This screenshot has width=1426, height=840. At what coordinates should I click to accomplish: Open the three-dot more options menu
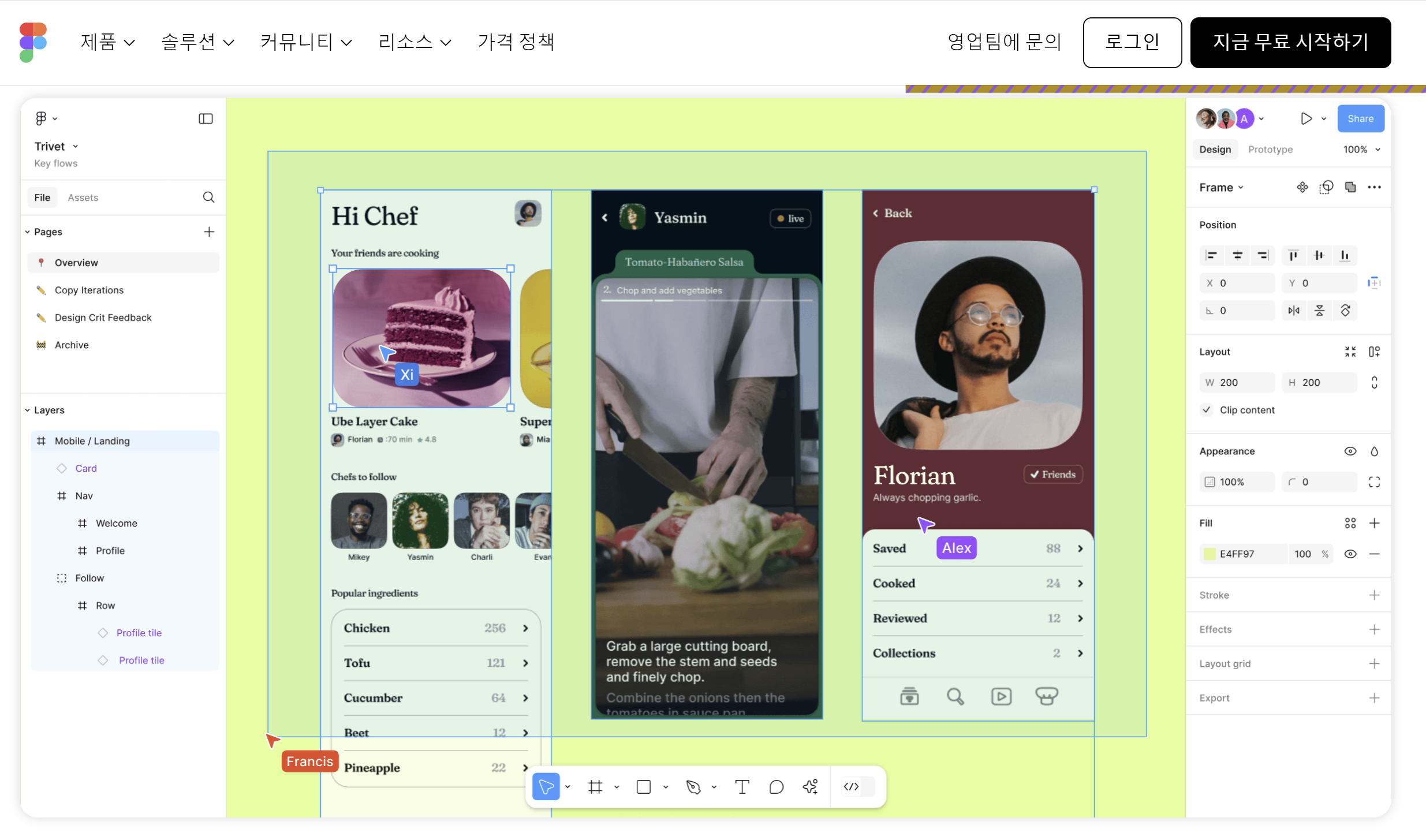click(1375, 187)
